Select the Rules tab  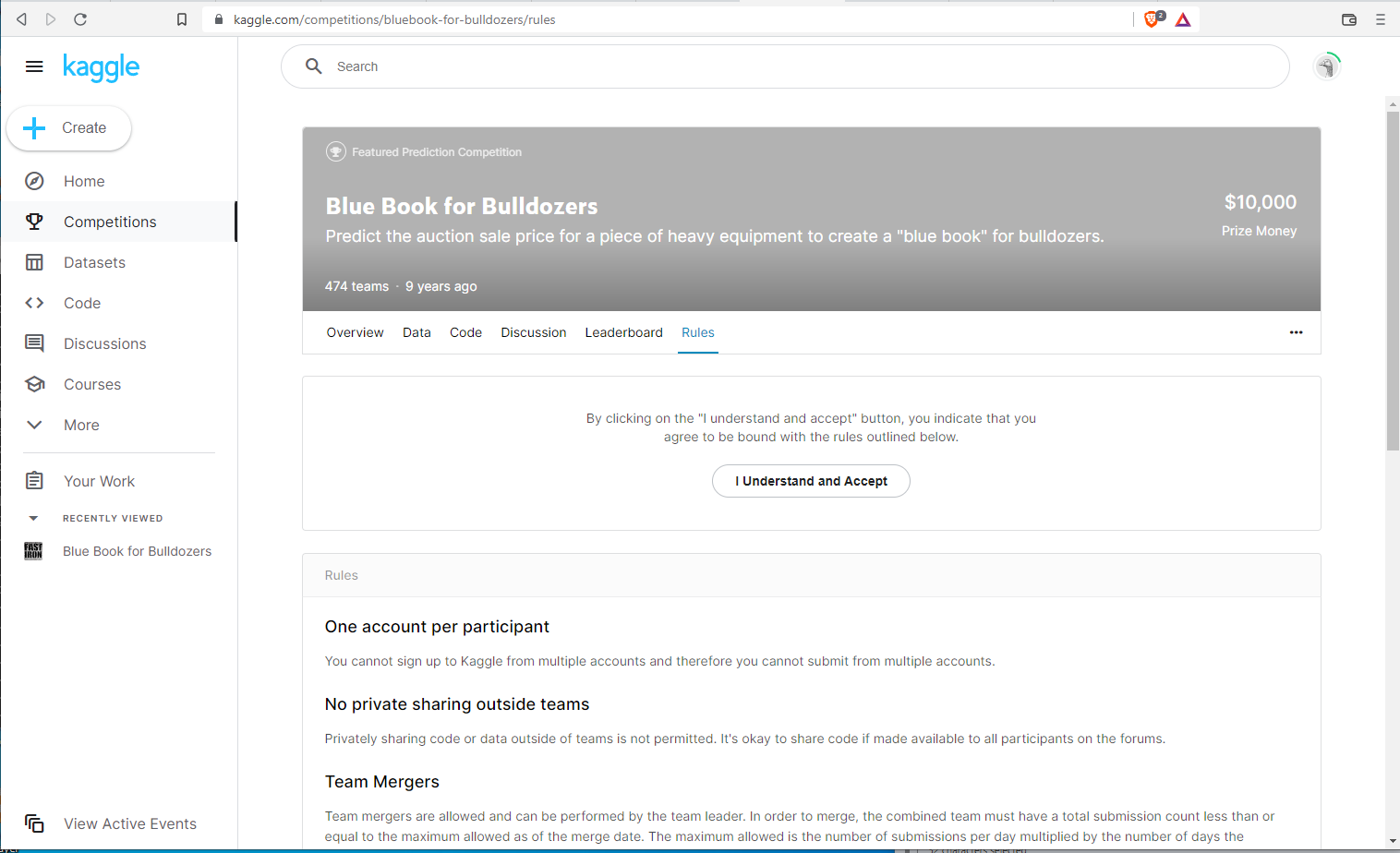(x=698, y=332)
